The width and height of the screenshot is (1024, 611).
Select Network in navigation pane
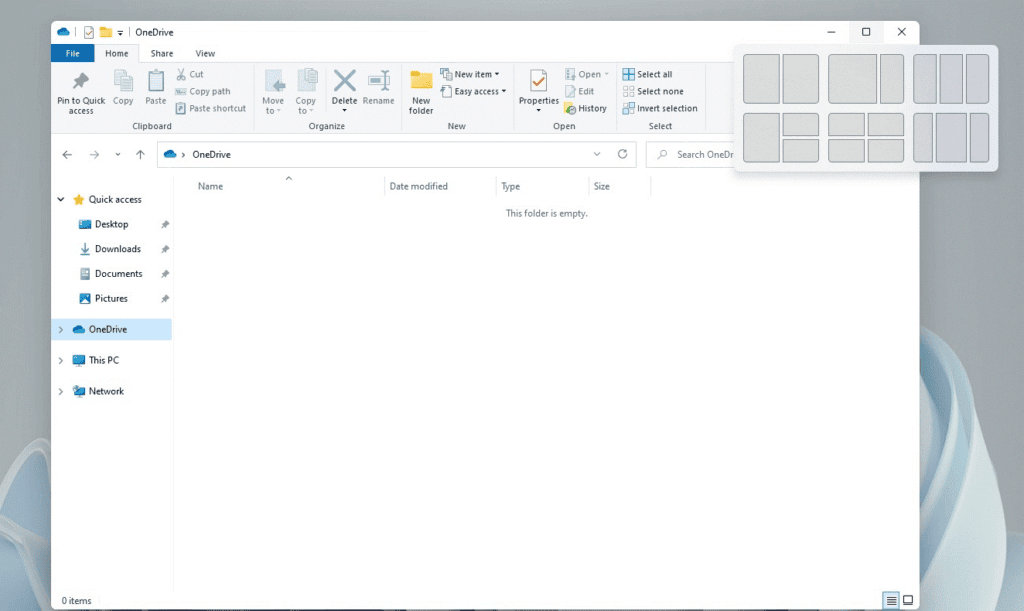(106, 392)
